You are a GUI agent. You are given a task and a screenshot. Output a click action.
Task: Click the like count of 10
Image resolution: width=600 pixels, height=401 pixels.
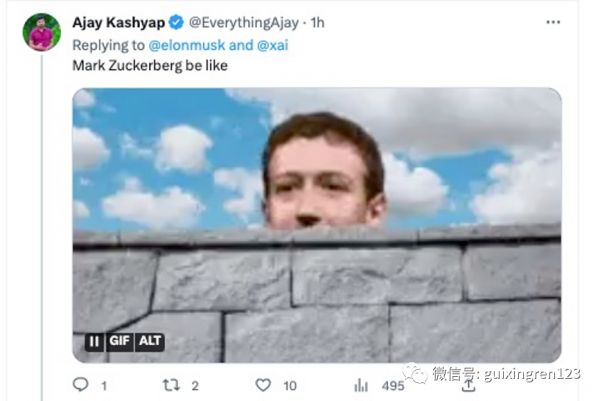[x=289, y=385]
